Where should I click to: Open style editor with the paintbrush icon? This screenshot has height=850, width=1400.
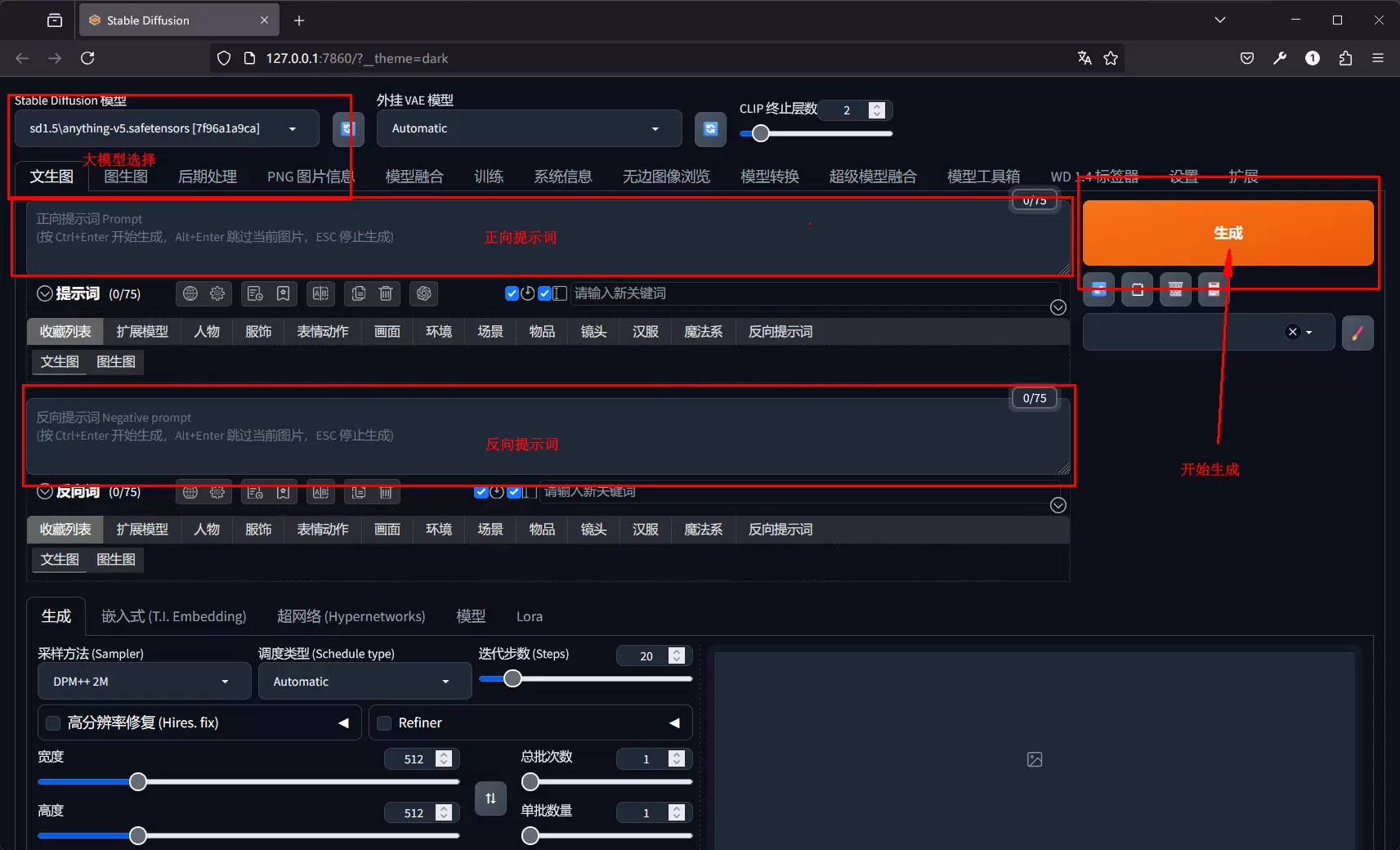(x=1358, y=333)
